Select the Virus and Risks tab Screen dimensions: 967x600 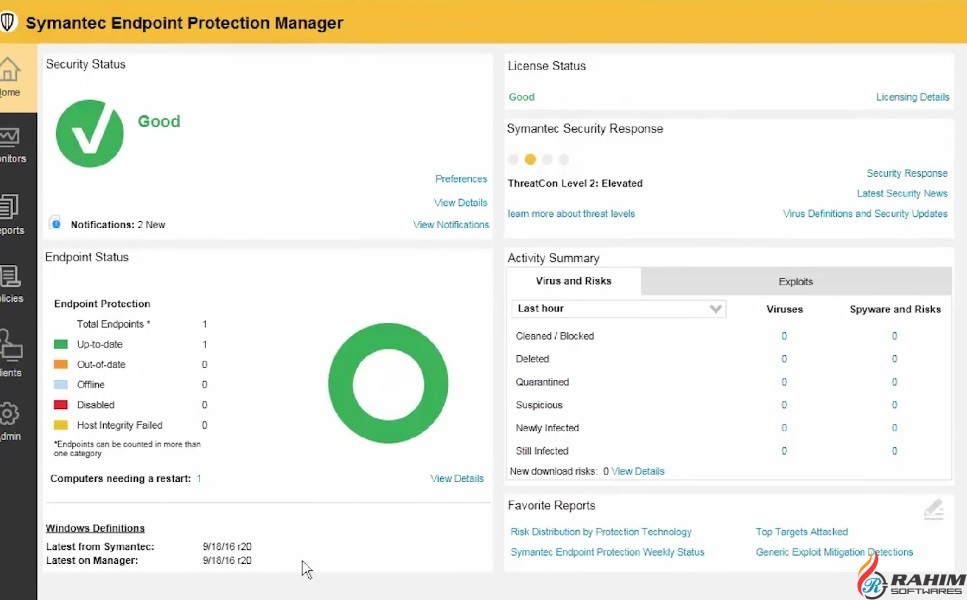pyautogui.click(x=573, y=282)
